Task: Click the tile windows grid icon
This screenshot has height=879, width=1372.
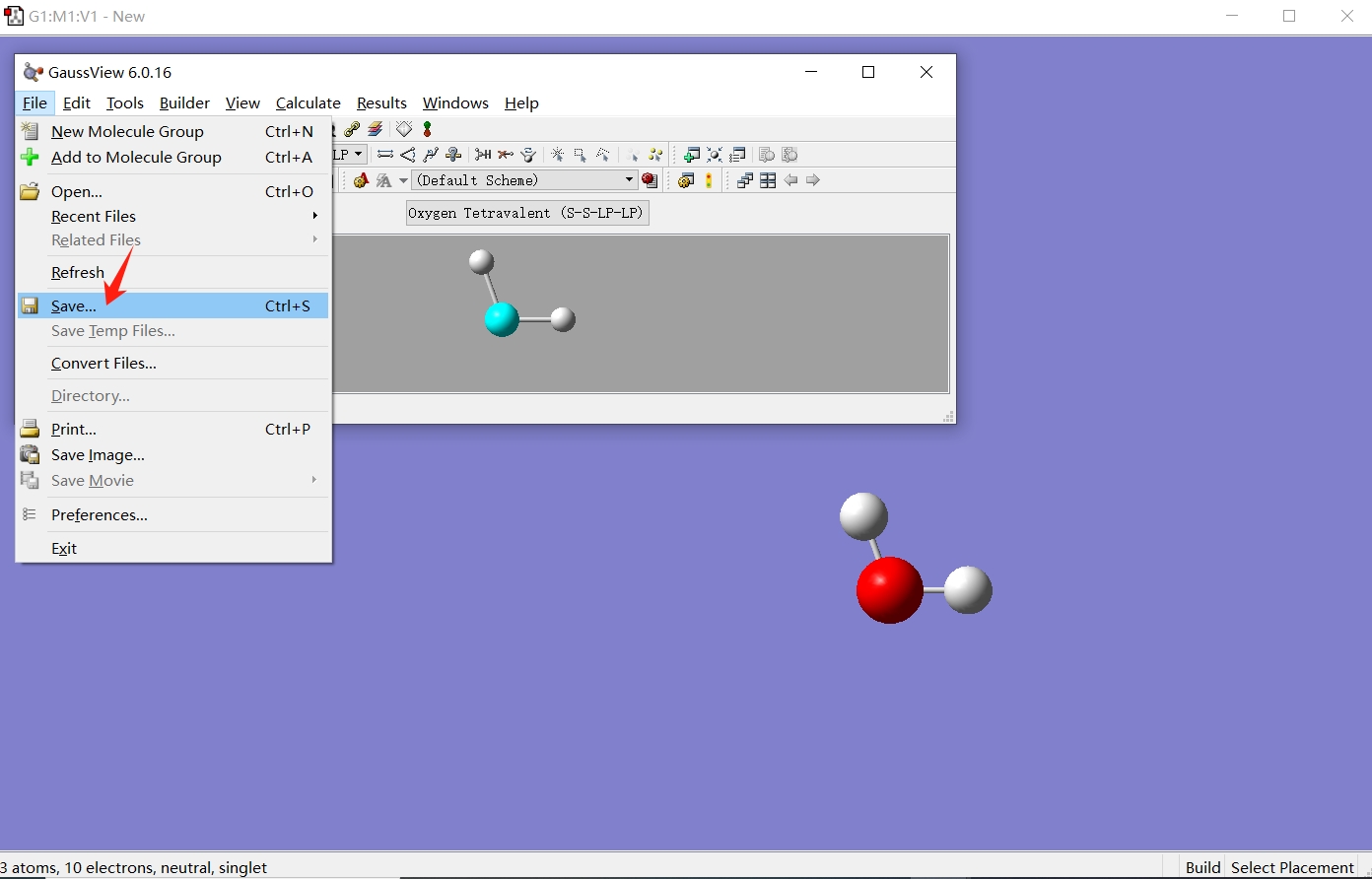Action: [767, 180]
